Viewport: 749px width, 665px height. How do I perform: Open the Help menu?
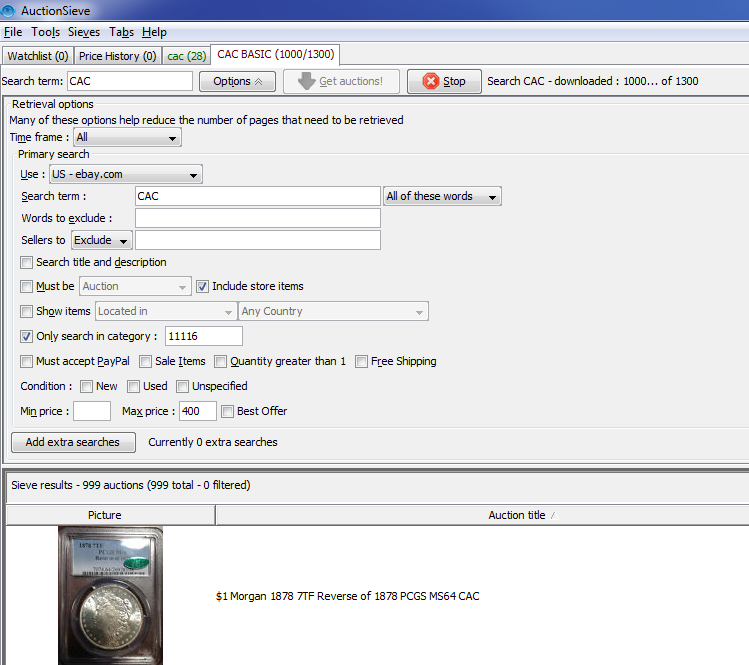[x=154, y=32]
